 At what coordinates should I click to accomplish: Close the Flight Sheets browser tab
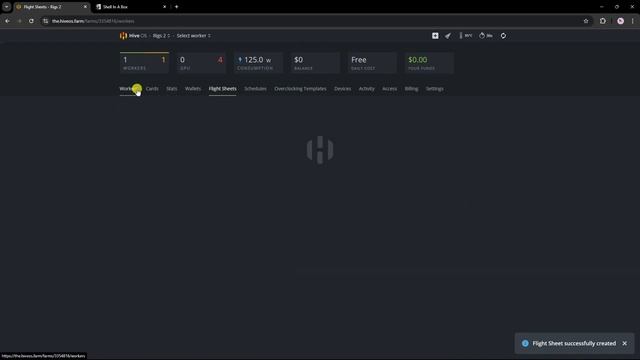click(85, 7)
